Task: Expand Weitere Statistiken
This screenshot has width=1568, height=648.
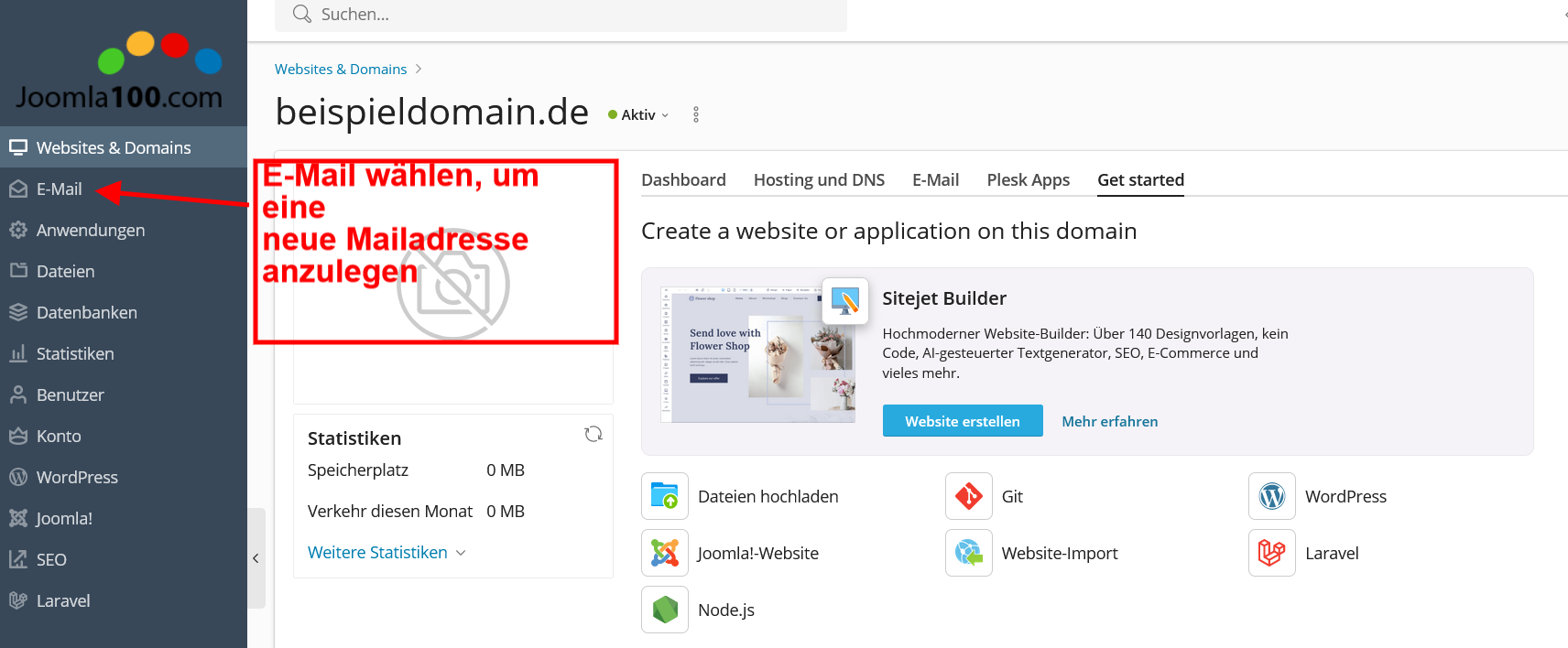Action: (387, 552)
